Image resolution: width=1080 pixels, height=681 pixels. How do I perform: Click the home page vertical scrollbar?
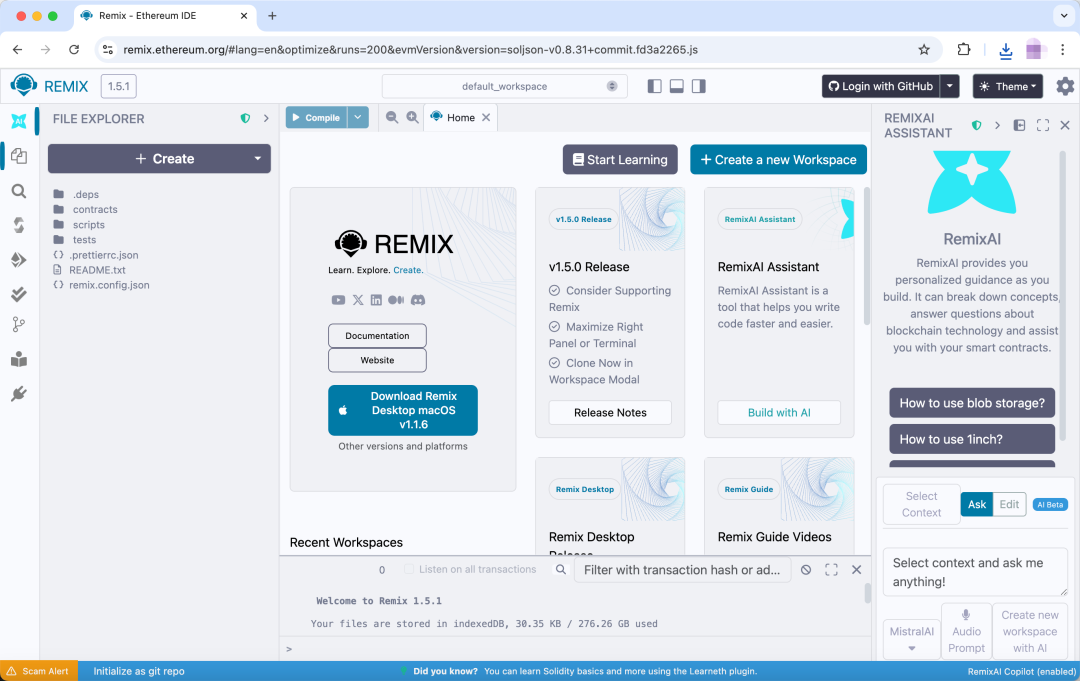pos(866,256)
